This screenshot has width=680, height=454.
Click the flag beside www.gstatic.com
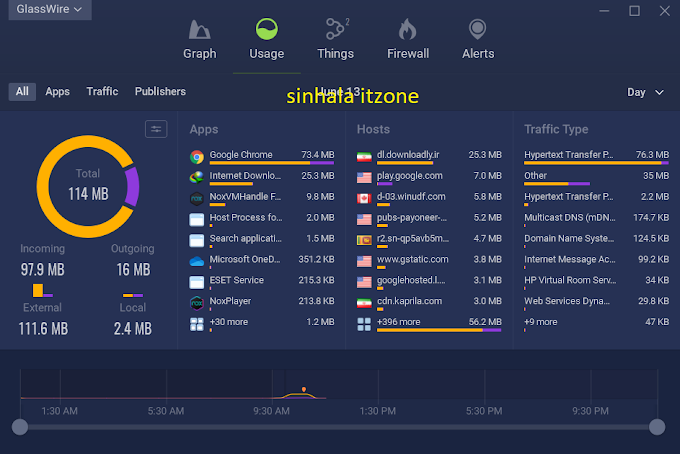click(x=364, y=261)
